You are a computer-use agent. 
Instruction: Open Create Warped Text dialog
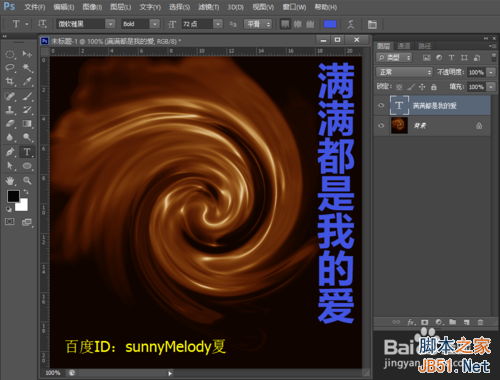pos(351,24)
